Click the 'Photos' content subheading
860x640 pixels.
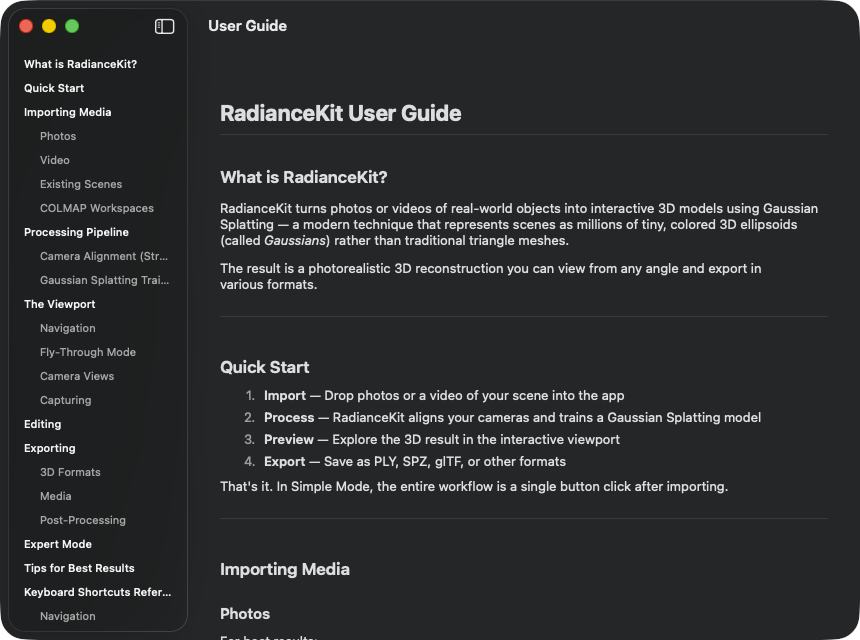pyautogui.click(x=245, y=614)
